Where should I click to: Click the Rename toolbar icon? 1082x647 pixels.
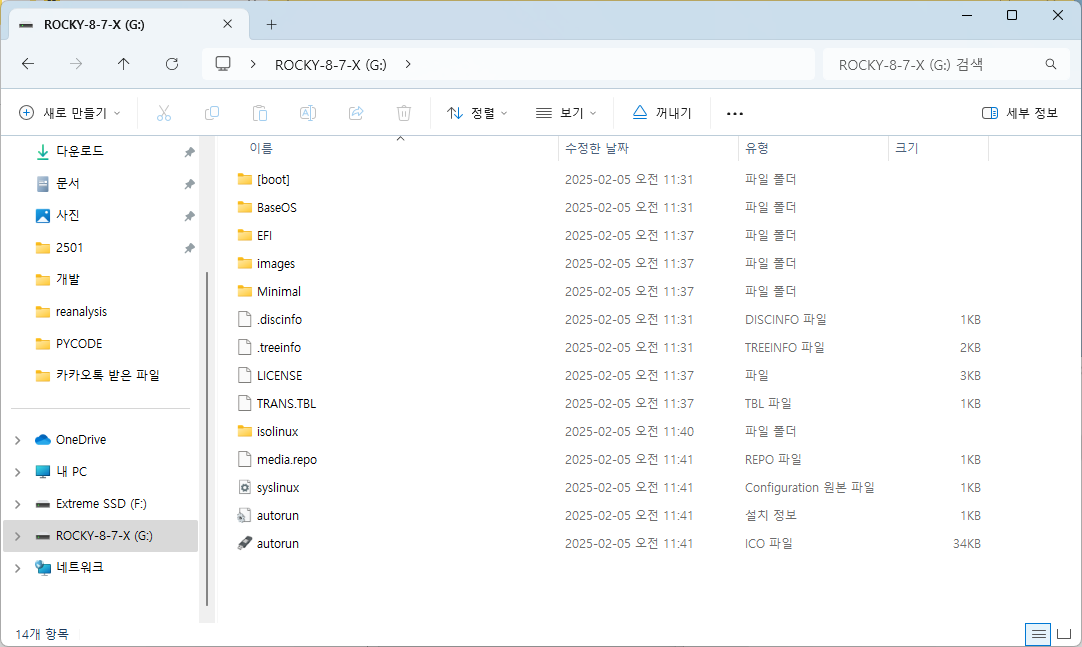pos(308,113)
